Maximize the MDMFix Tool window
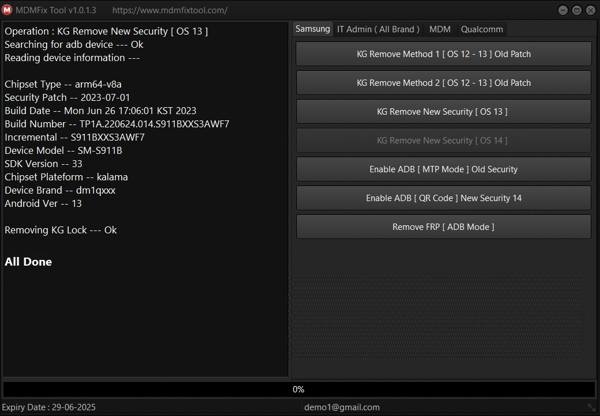 pos(577,10)
